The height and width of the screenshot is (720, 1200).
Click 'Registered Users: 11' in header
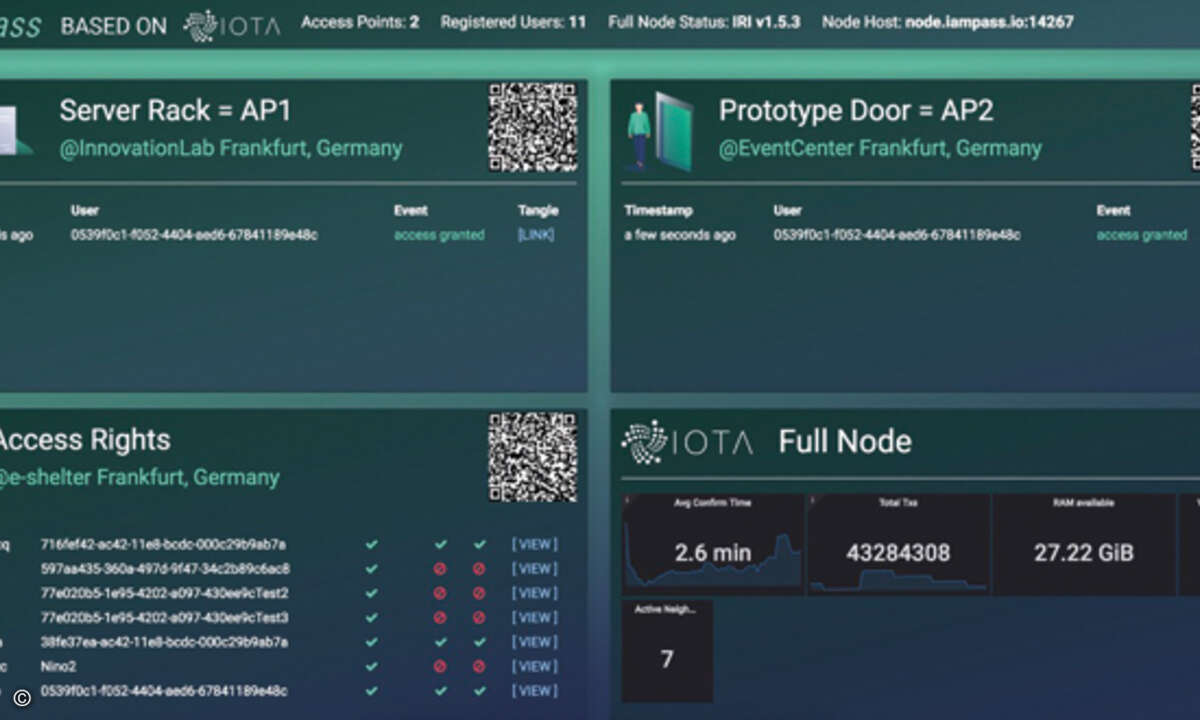[513, 21]
